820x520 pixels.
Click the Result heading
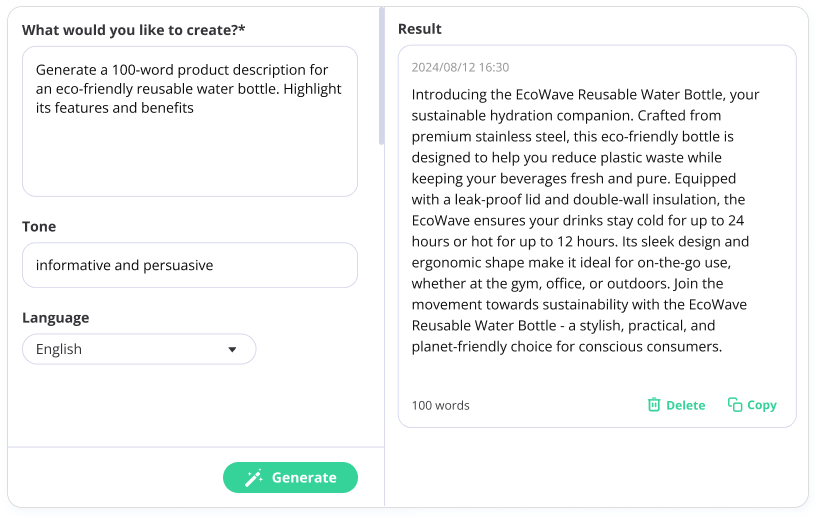tap(420, 29)
